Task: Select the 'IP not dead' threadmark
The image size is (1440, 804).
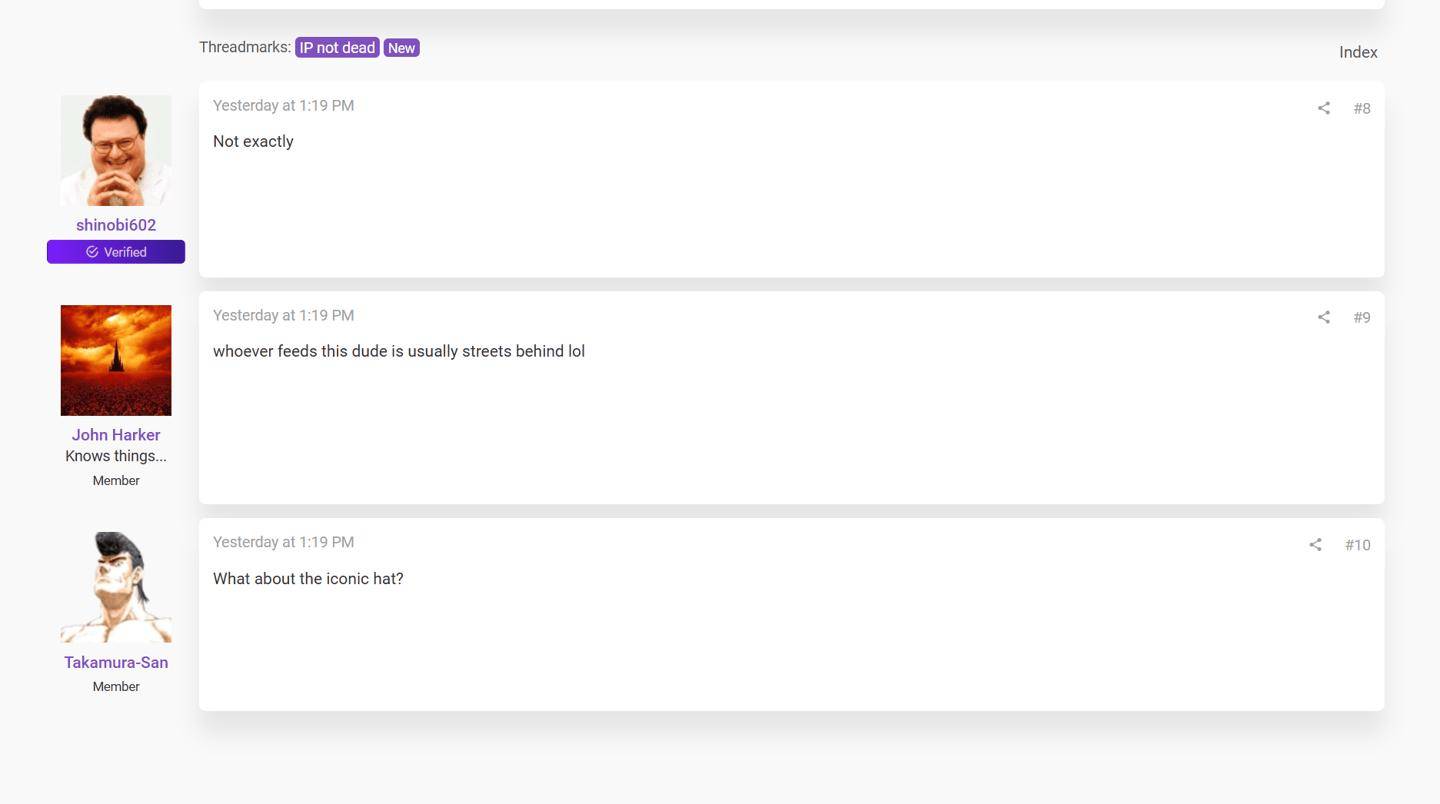Action: (337, 48)
